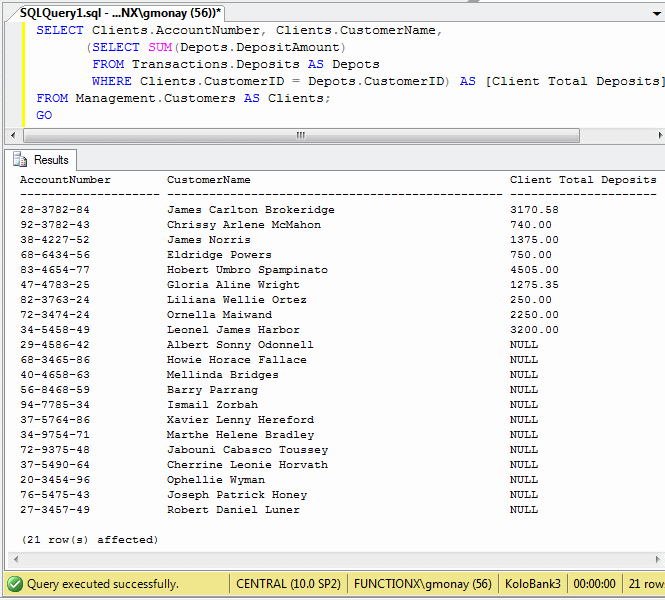This screenshot has height=600, width=665.
Task: Click customer Jabouni Cabasco Toussey
Action: pos(247,450)
